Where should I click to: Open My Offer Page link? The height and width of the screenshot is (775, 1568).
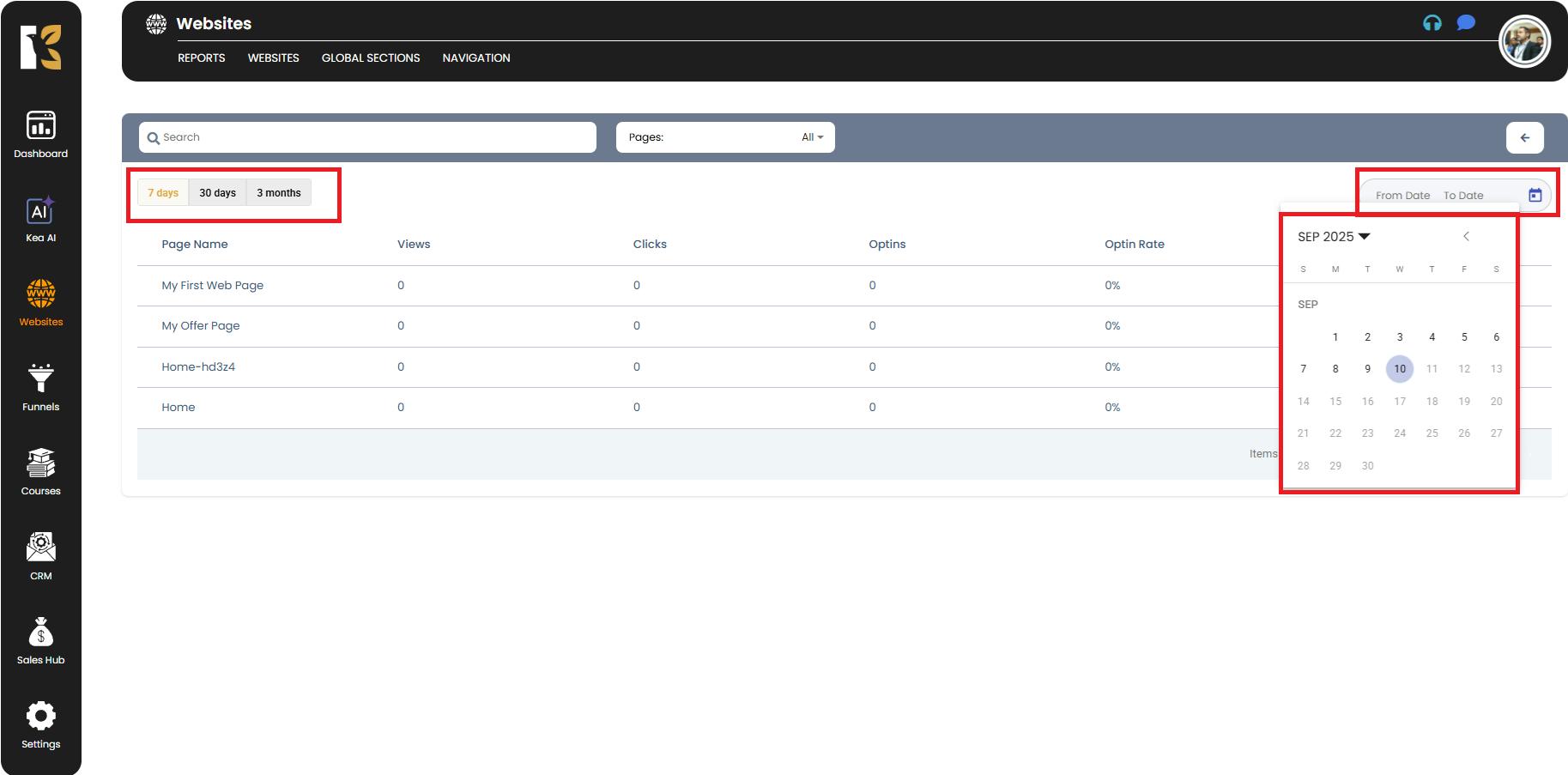pyautogui.click(x=201, y=326)
